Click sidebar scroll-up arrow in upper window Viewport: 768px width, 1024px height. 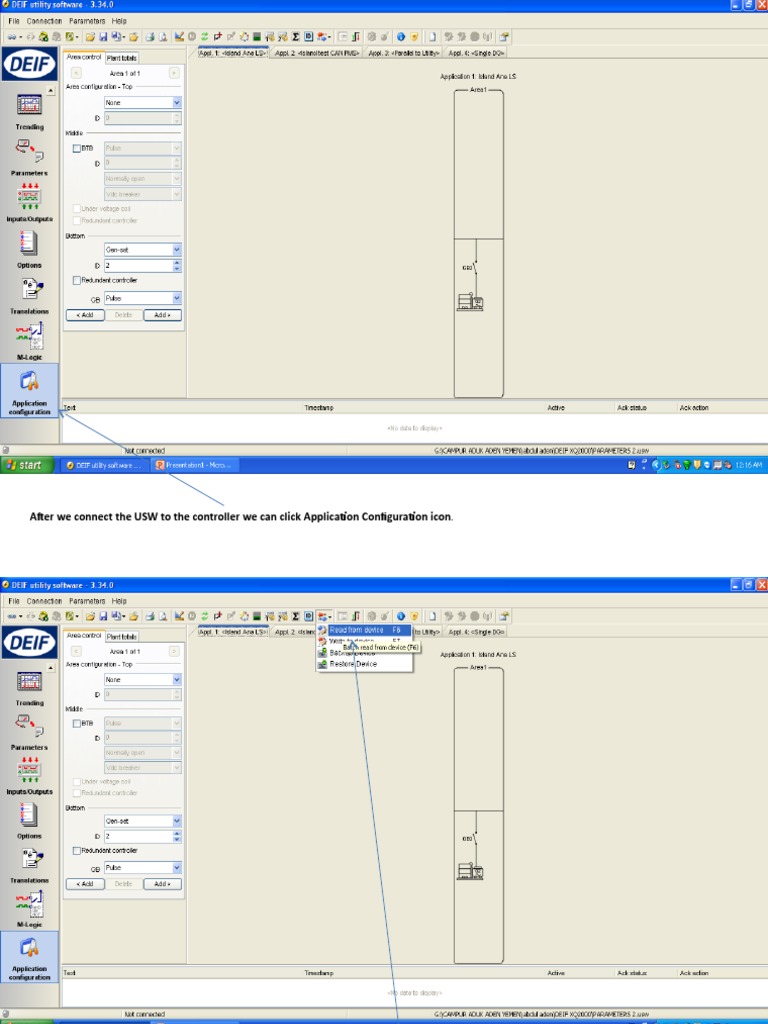(x=51, y=91)
